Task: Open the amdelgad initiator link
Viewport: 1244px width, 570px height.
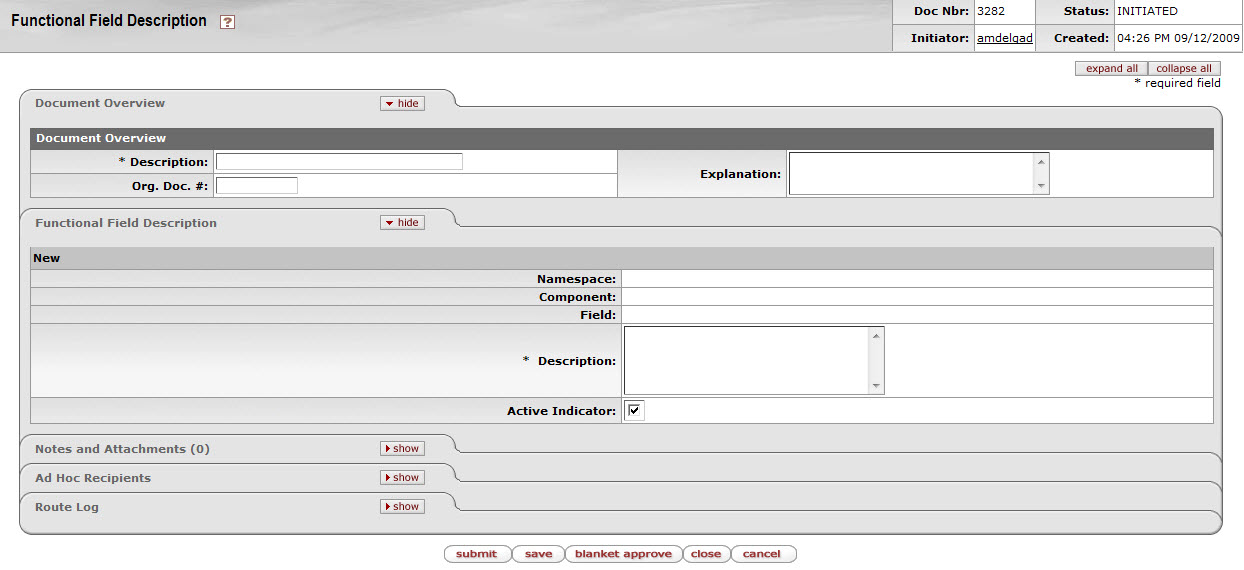Action: pyautogui.click(x=1004, y=39)
